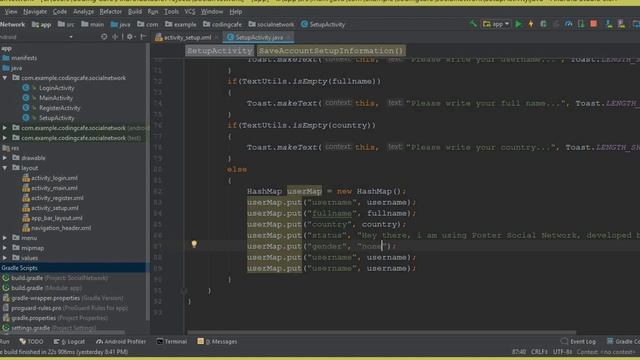Click the Terminal tool window icon

[x=160, y=341]
